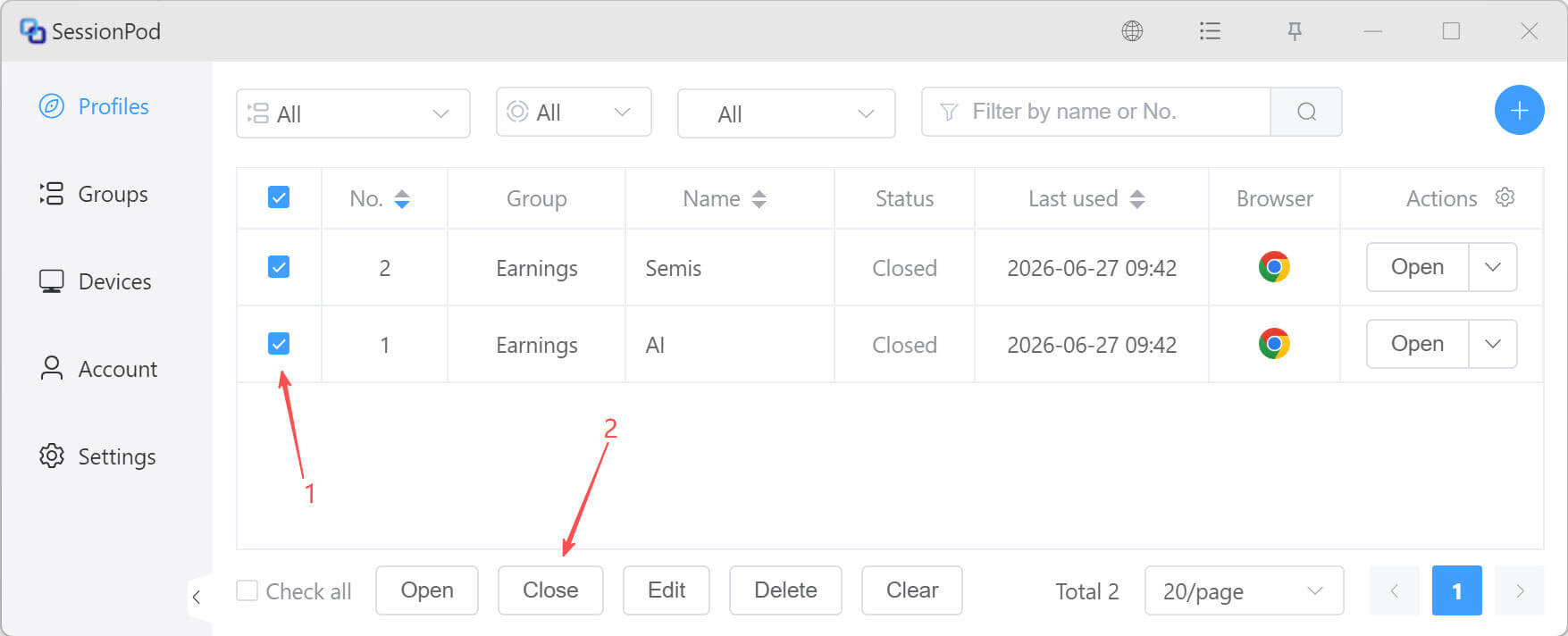
Task: Click the Semis profile name
Action: (674, 268)
